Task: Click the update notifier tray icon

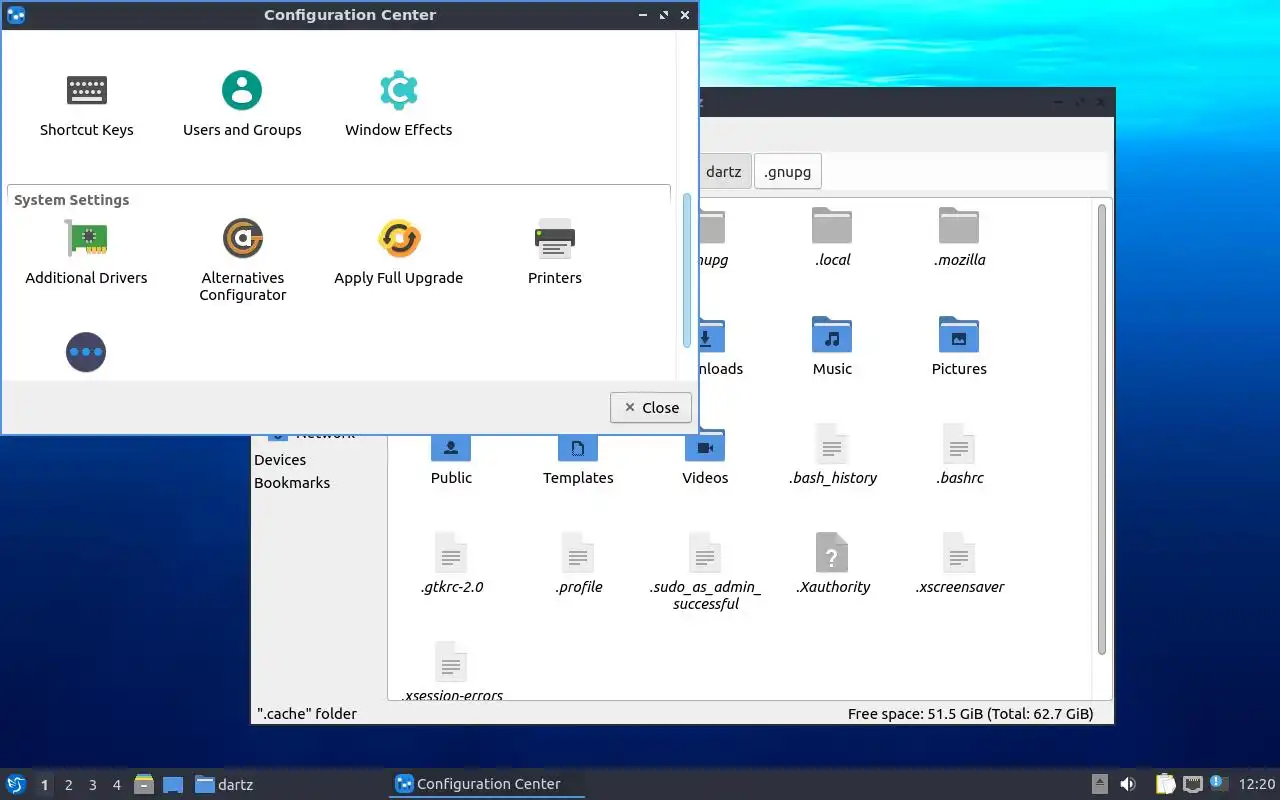Action: (1218, 783)
